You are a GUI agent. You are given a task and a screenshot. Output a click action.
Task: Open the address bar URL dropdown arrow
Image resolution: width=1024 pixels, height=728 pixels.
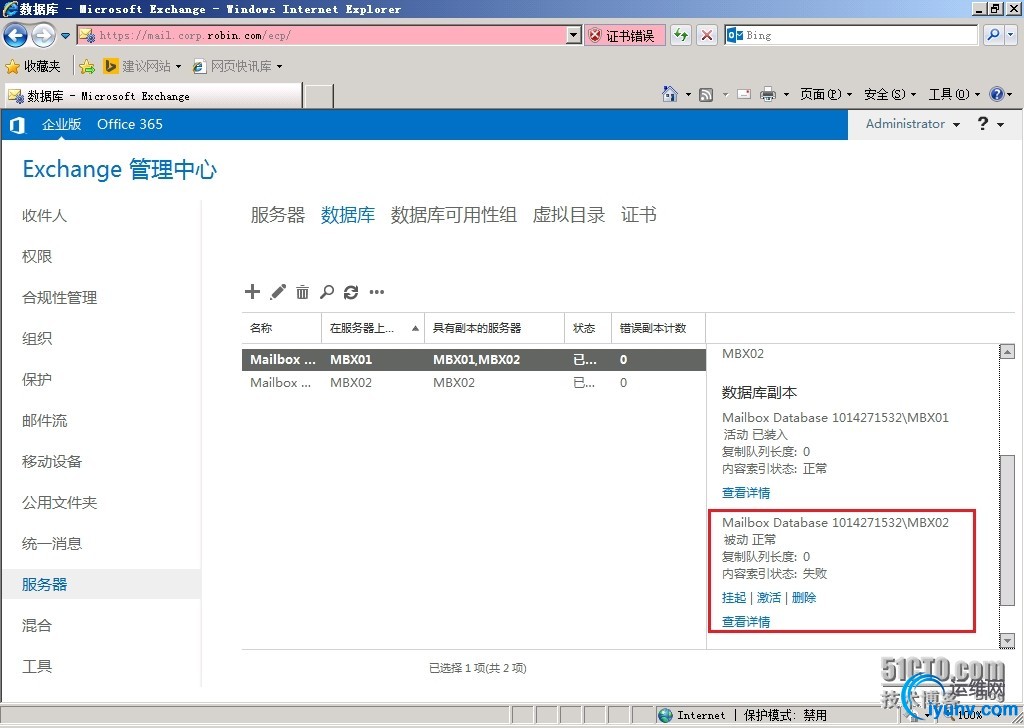pos(573,35)
